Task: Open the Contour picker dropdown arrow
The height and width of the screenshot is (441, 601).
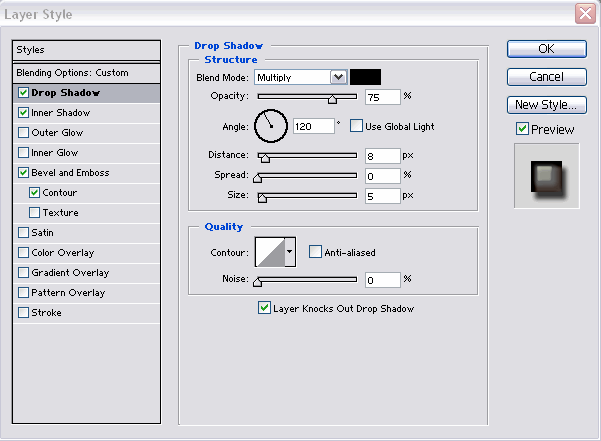Action: [290, 252]
